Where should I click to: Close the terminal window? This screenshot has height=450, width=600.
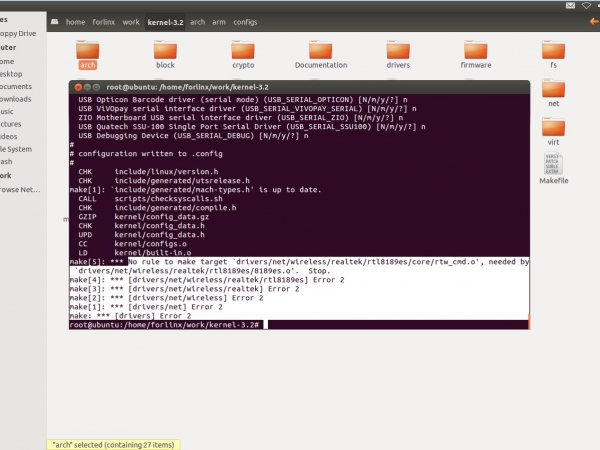click(x=76, y=87)
